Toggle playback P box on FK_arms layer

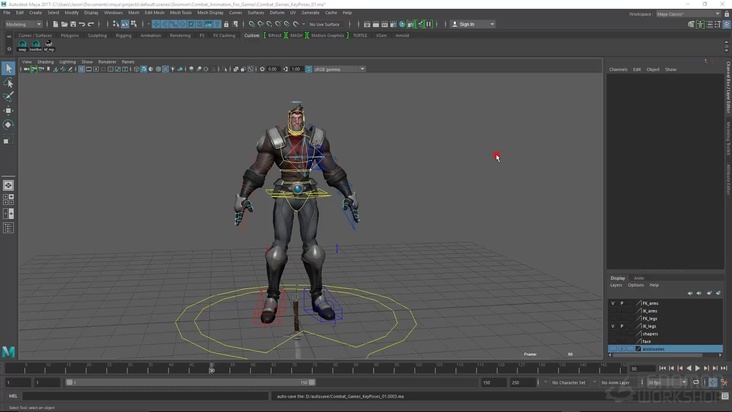(621, 303)
